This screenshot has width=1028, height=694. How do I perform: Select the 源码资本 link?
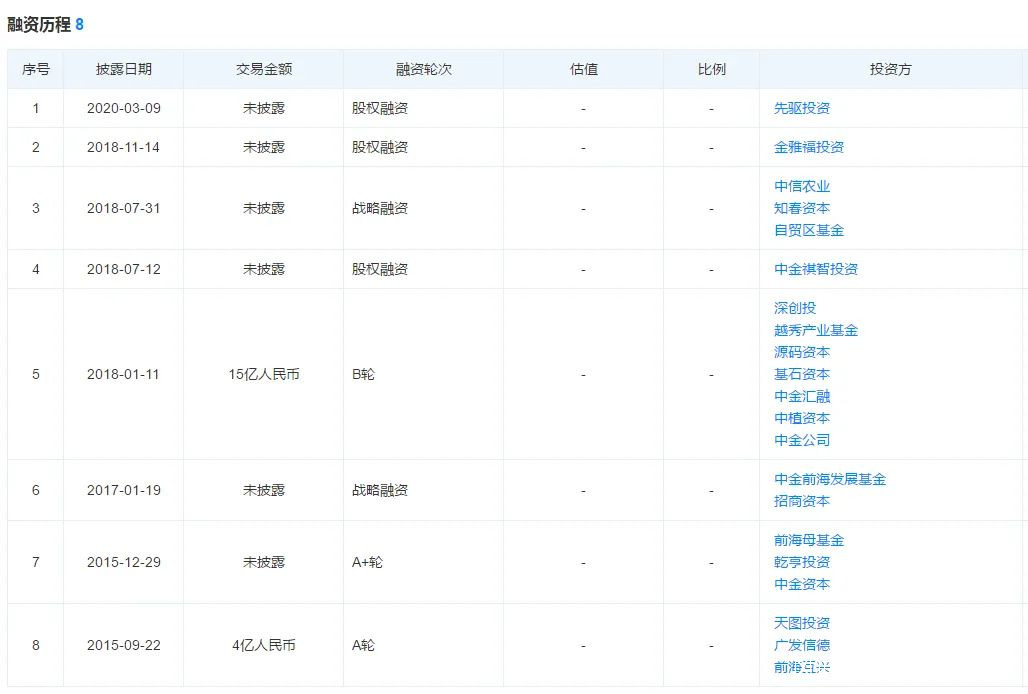[x=802, y=352]
